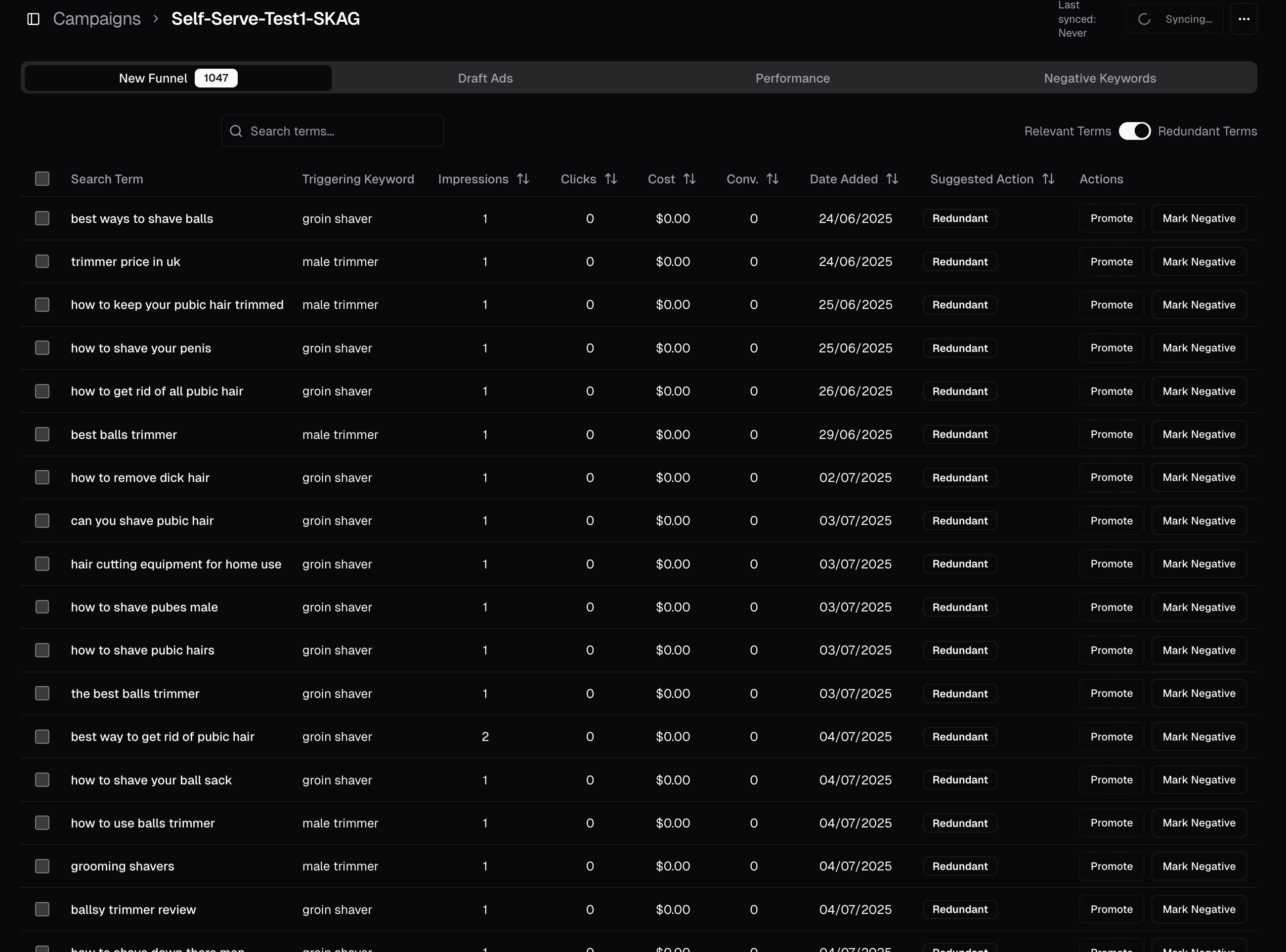Image resolution: width=1286 pixels, height=952 pixels.
Task: Click date 29/06/2025 cell
Action: 855,434
